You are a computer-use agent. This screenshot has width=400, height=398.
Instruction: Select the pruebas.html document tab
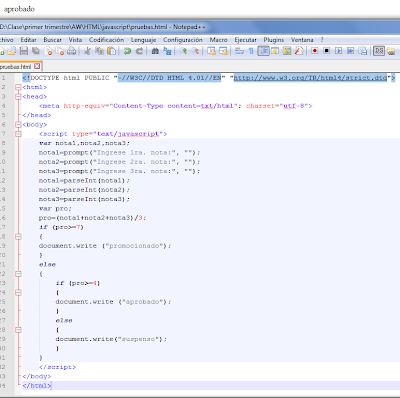coord(19,66)
